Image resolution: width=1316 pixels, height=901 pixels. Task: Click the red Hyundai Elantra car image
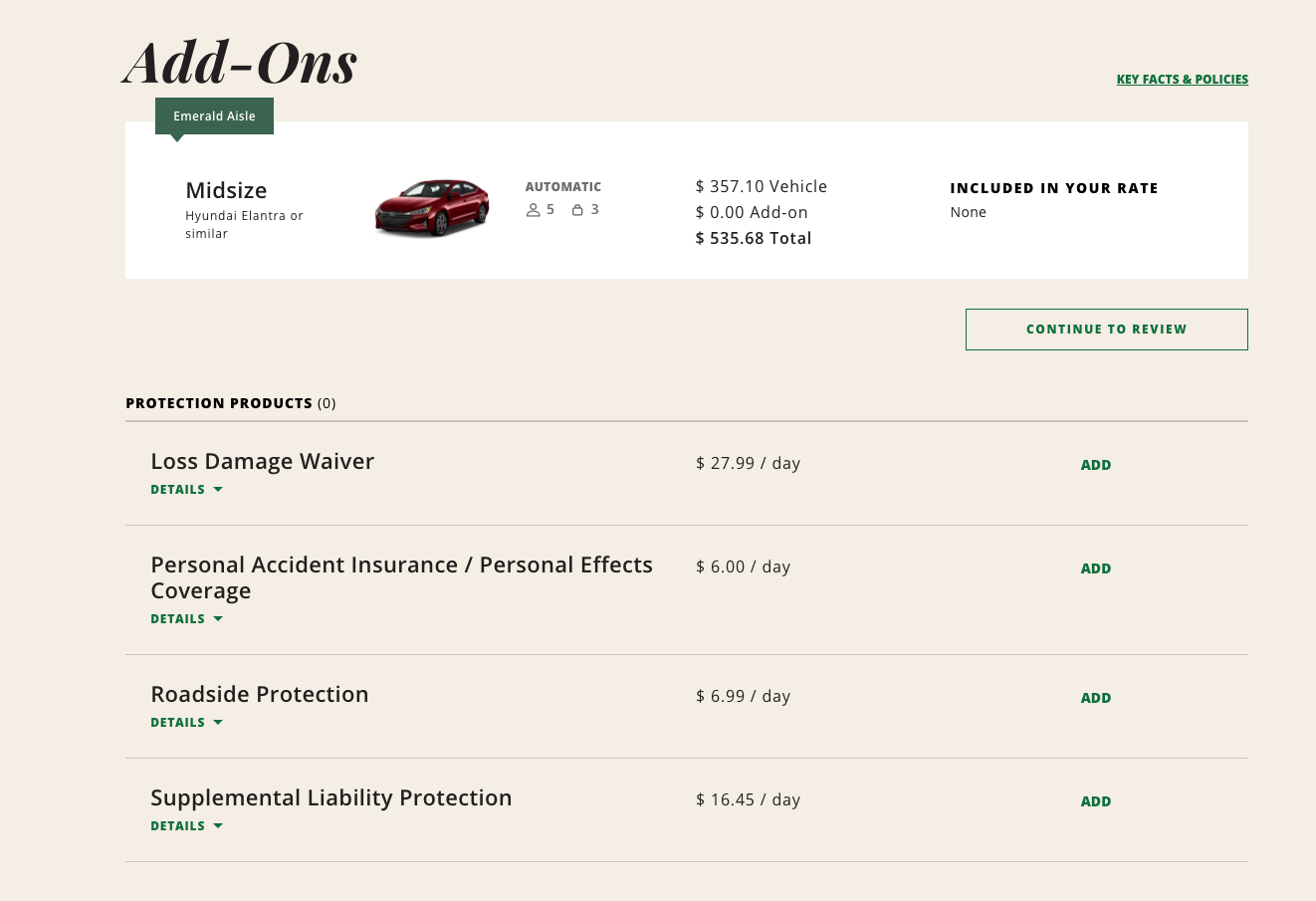(x=432, y=207)
